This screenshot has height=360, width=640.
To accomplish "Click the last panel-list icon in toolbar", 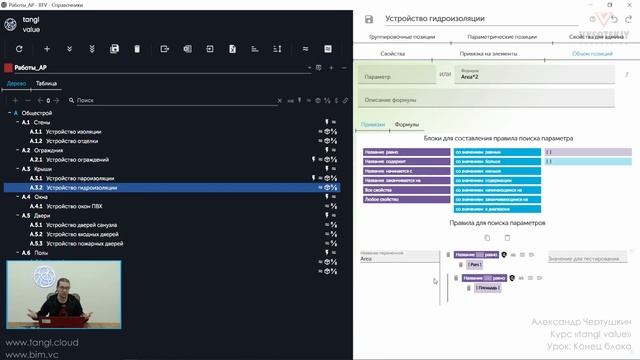I will coord(328,49).
